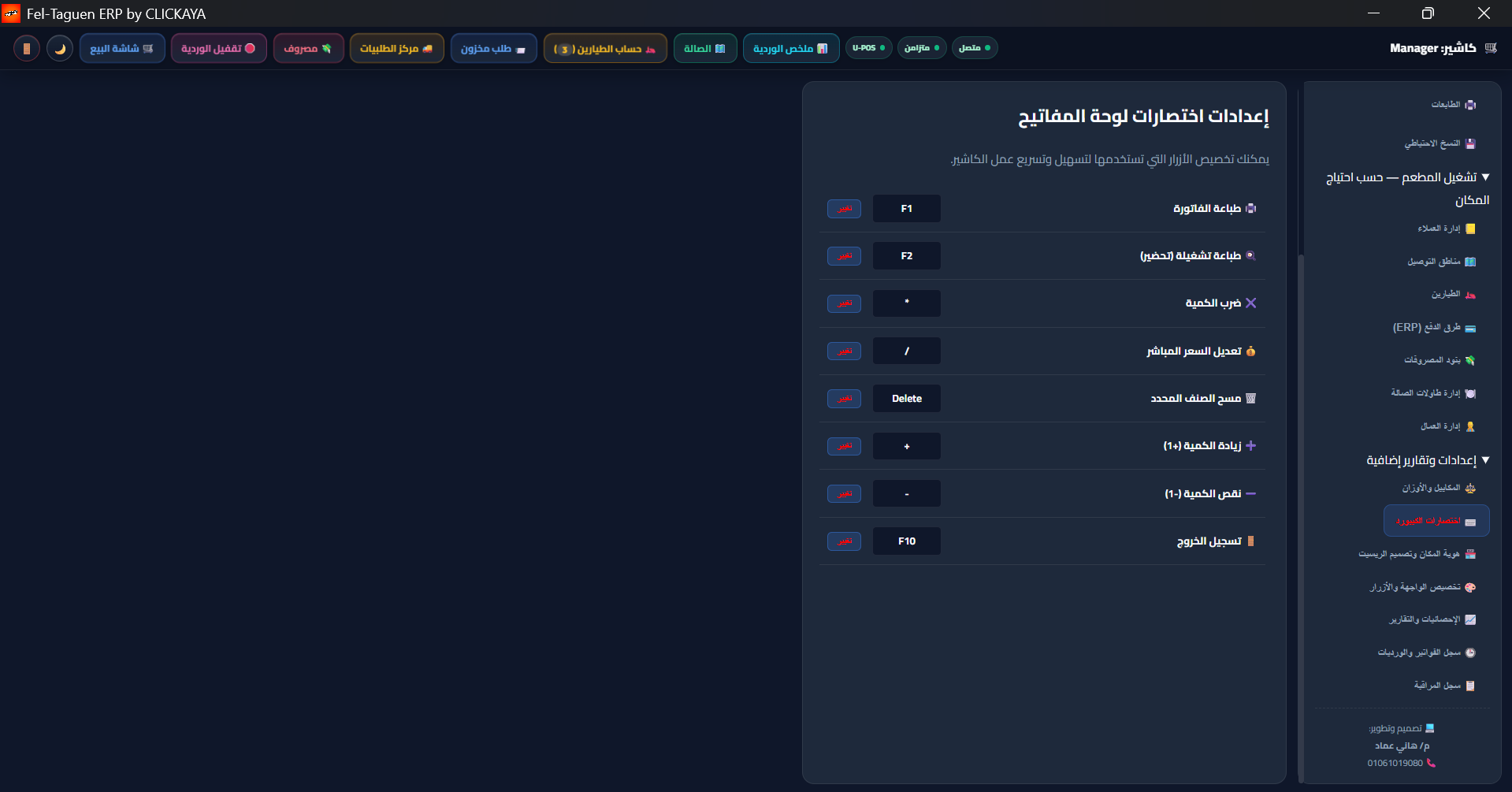Open the customer management (إدارة العملاء) icon
The height and width of the screenshot is (792, 1512).
pos(1470,229)
